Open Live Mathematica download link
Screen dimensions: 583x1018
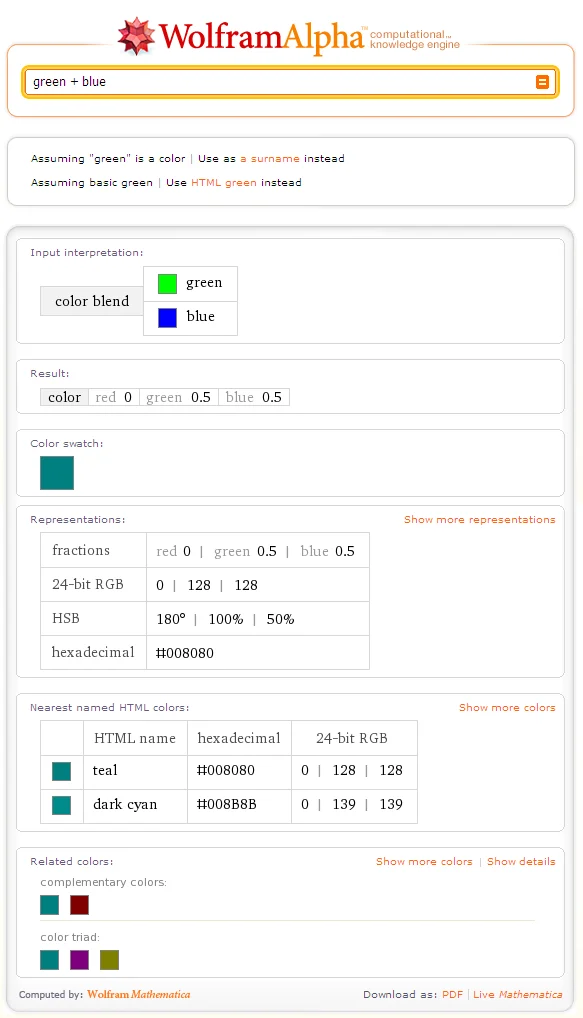coord(517,995)
